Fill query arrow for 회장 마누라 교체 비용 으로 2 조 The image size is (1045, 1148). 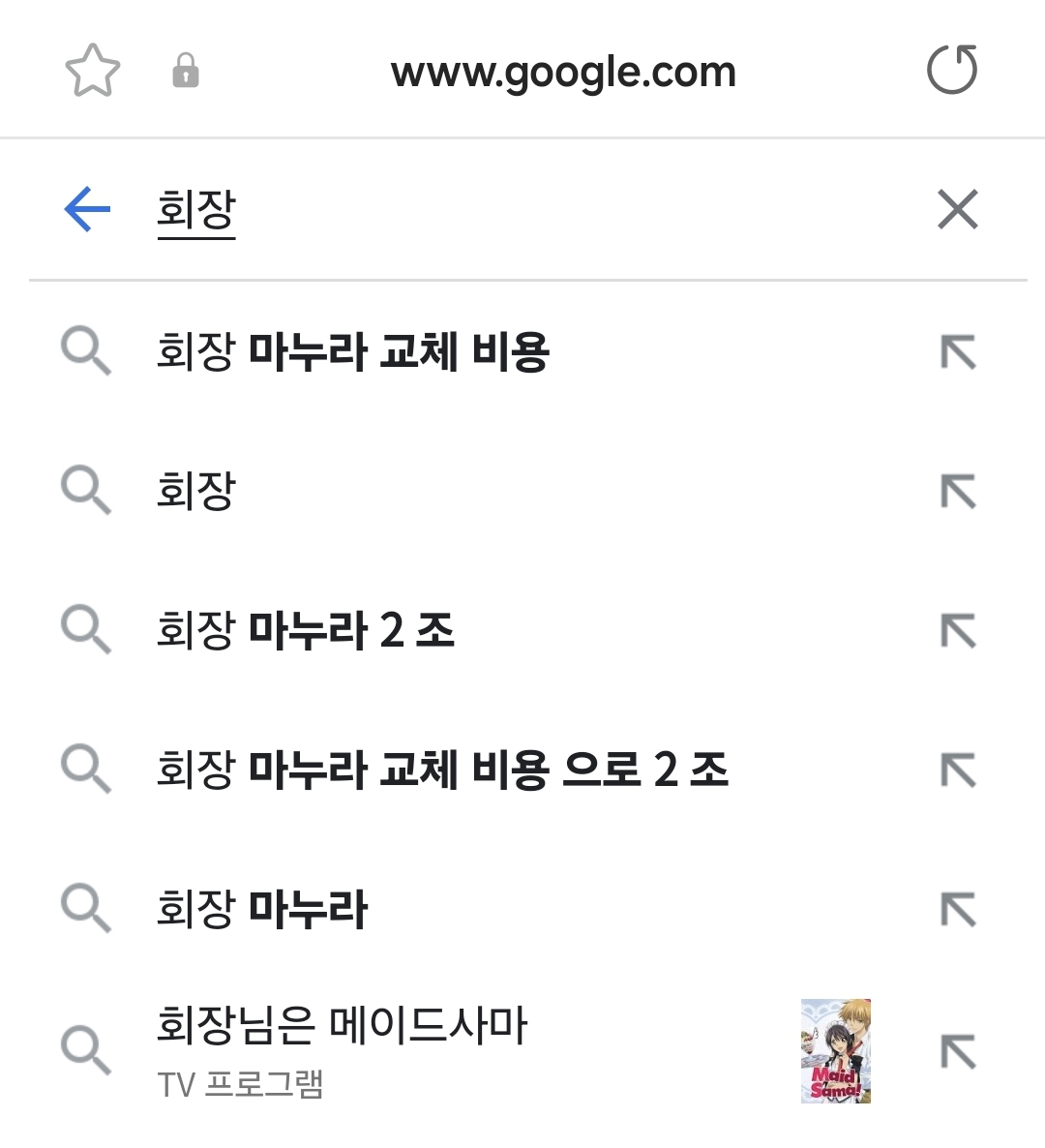coord(958,770)
